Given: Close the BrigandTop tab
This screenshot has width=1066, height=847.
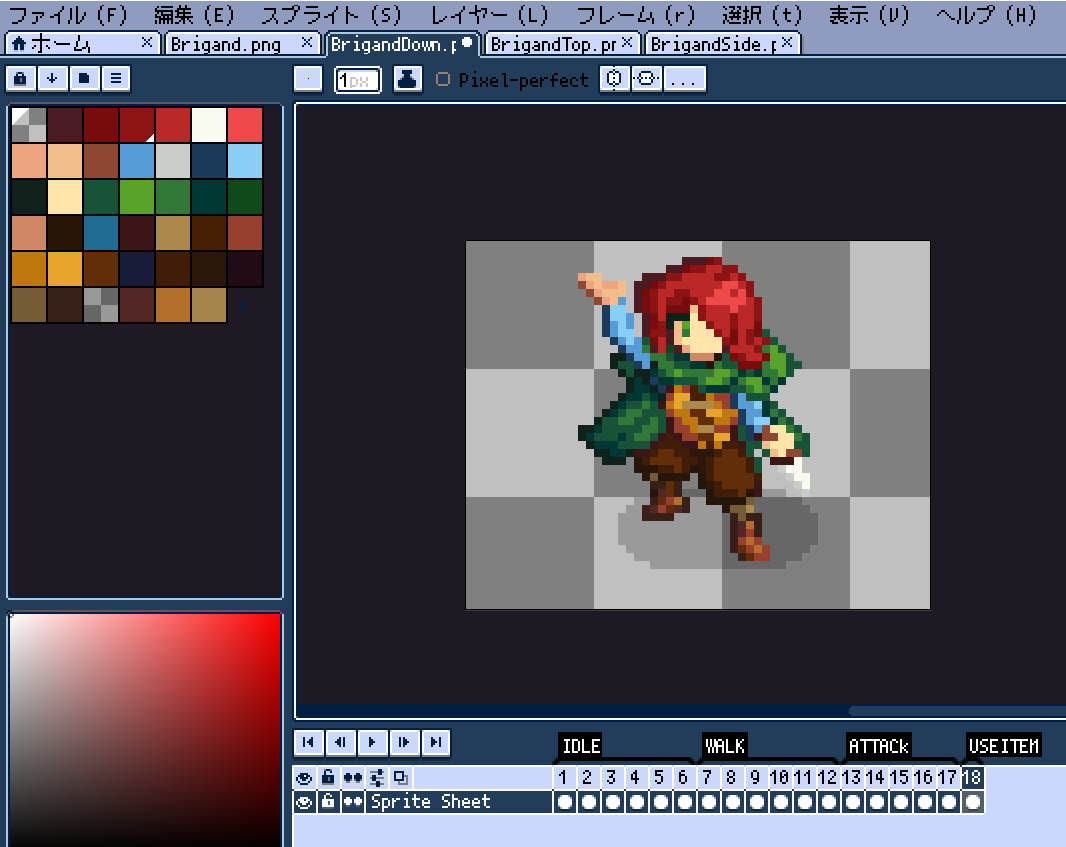Looking at the screenshot, I should [627, 42].
